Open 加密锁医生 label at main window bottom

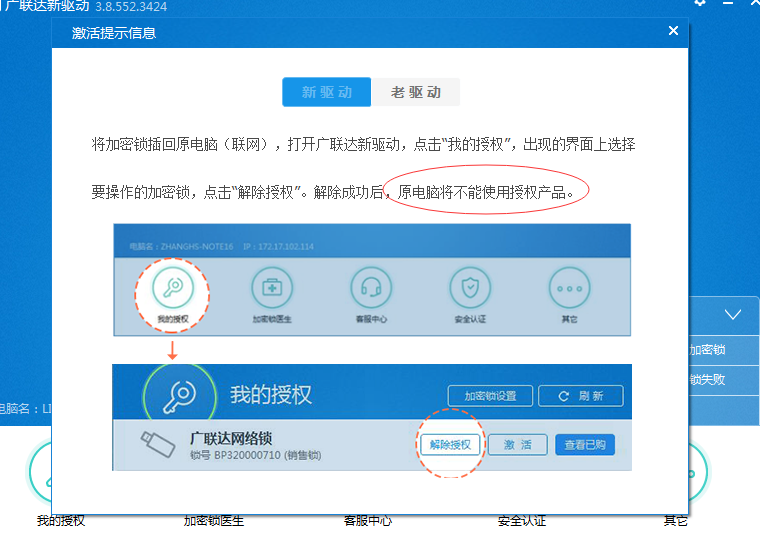pyautogui.click(x=214, y=521)
